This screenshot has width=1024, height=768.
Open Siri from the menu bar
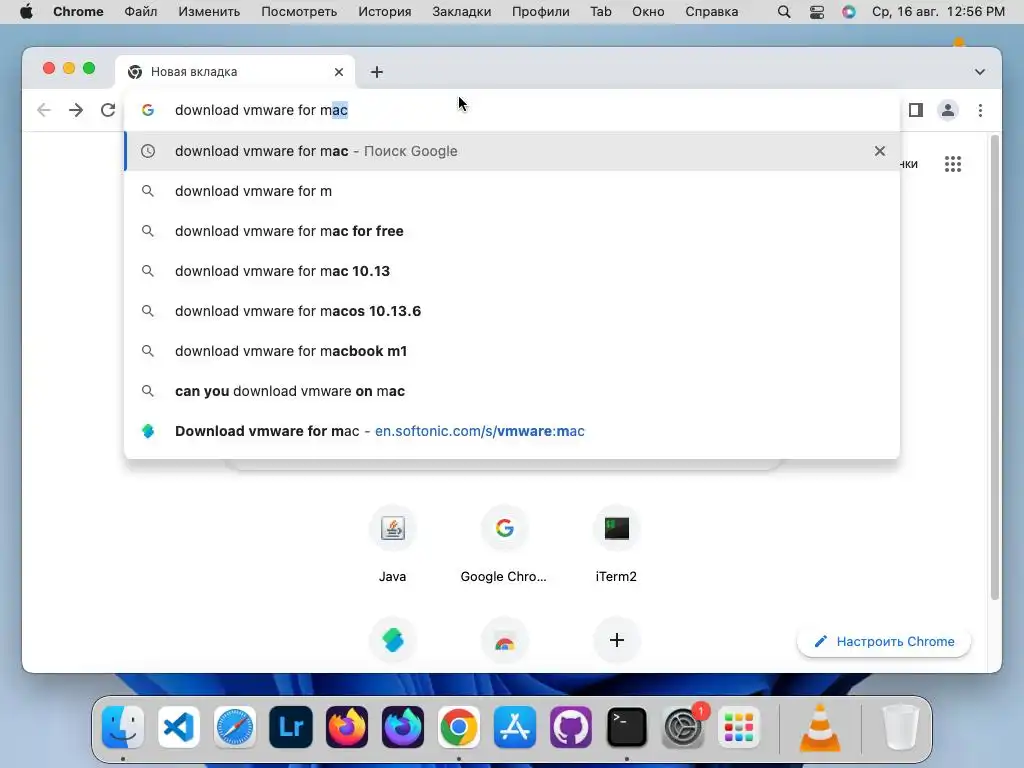coord(848,12)
